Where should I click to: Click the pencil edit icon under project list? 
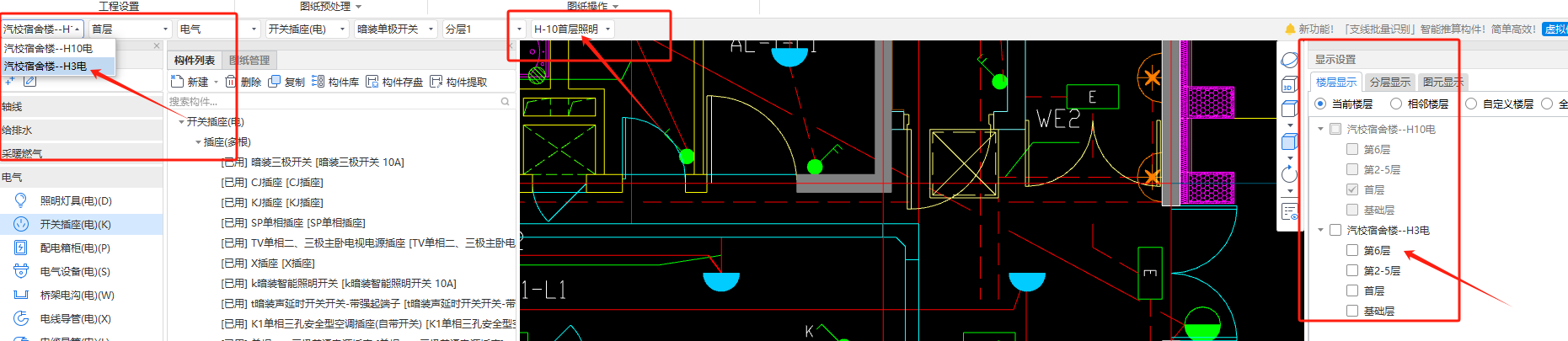pos(30,82)
